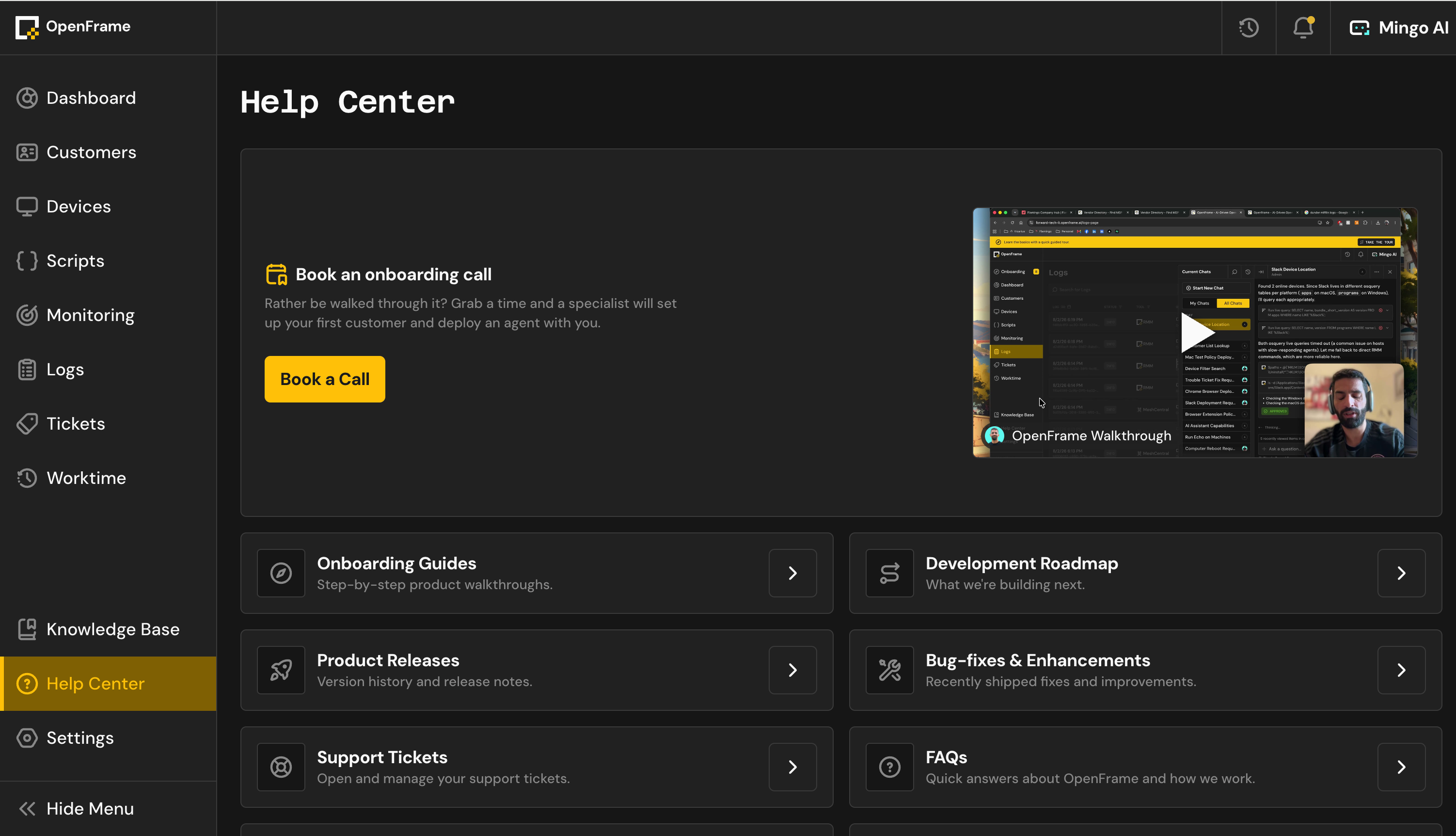
Task: Click the 'Quick answers about OpenFrame' description
Action: click(x=1090, y=779)
